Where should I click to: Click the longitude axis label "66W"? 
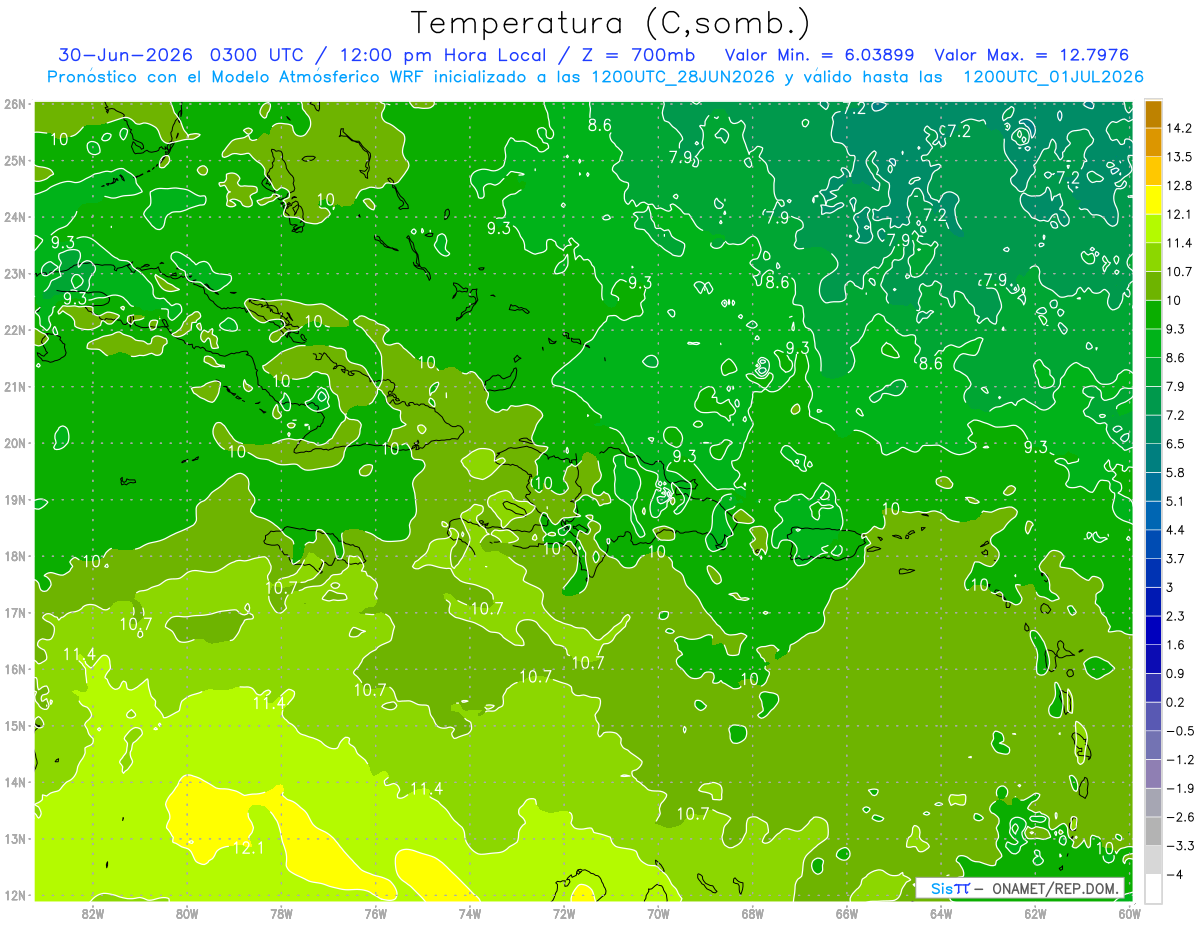pyautogui.click(x=847, y=912)
